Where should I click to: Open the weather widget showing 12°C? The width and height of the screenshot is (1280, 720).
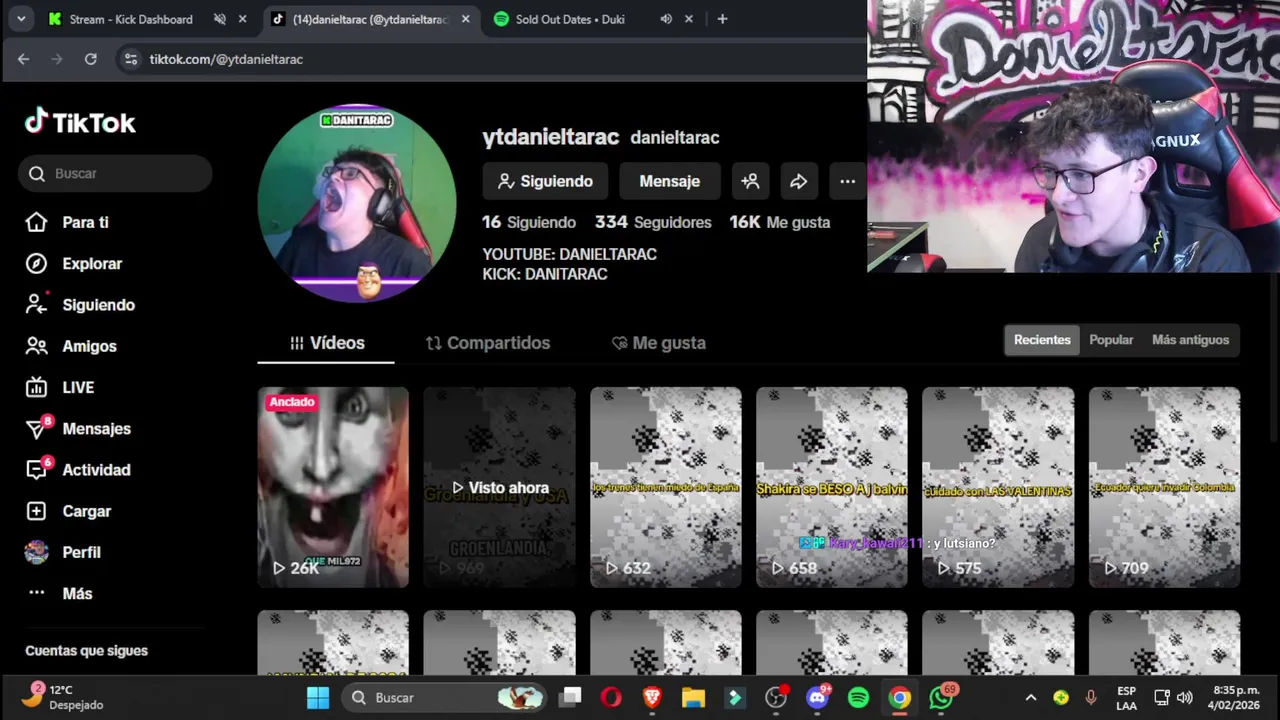coord(62,697)
